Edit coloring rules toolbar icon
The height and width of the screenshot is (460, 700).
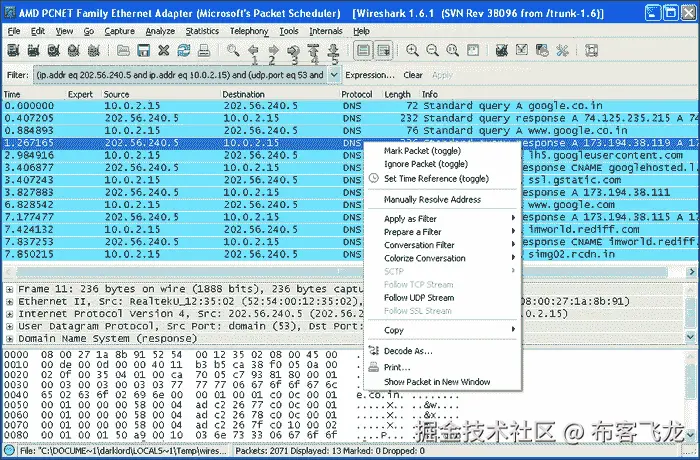click(x=542, y=50)
